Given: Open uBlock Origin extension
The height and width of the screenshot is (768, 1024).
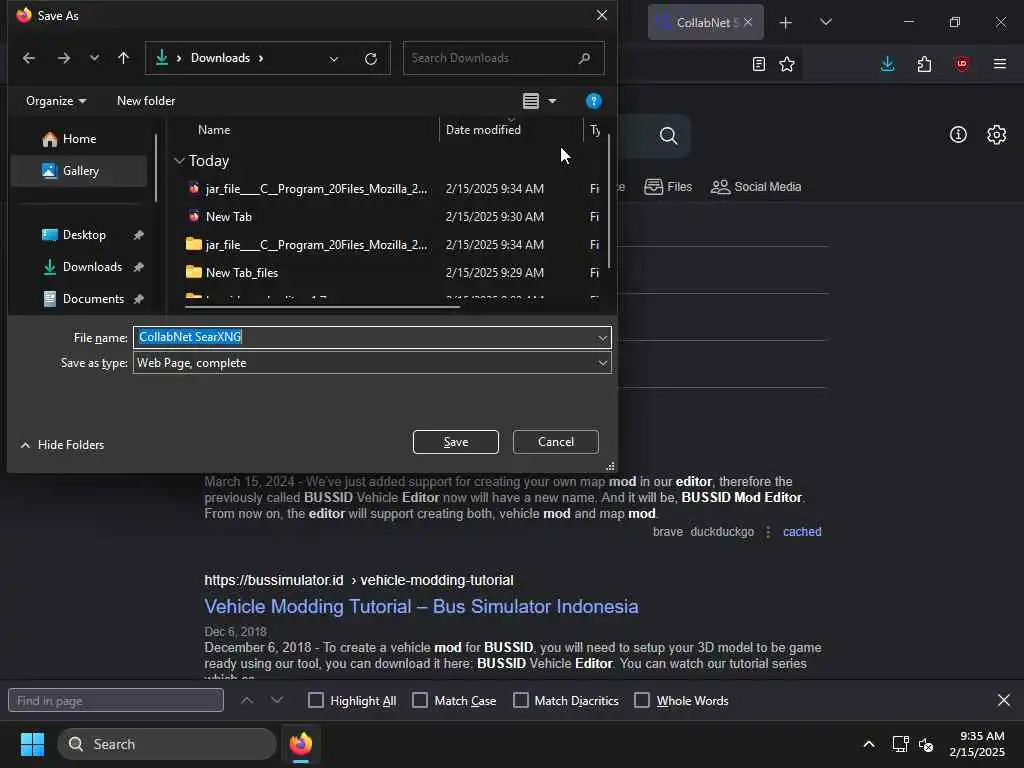Looking at the screenshot, I should click(x=961, y=64).
